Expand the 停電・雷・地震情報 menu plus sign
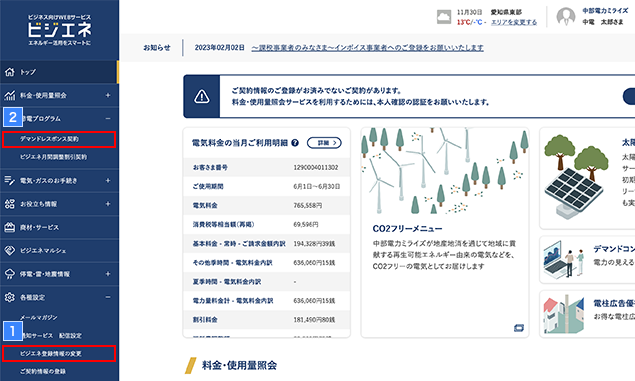 108,274
